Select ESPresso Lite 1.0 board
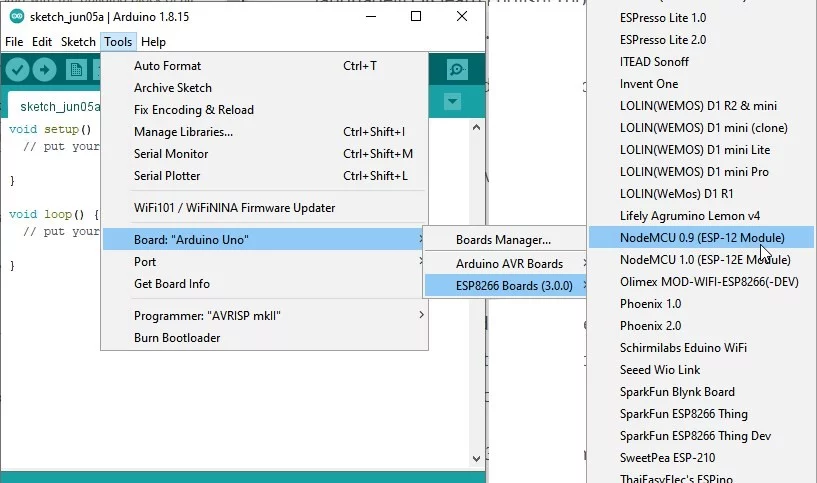Screen dimensions: 817x483 pos(701,18)
